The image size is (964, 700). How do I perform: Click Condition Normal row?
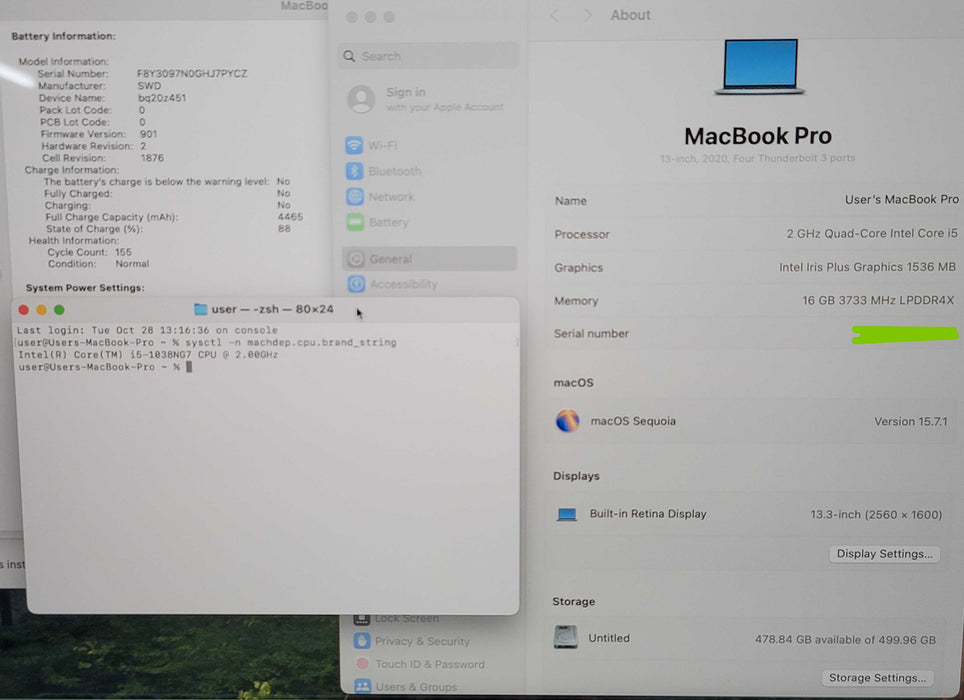(x=98, y=264)
